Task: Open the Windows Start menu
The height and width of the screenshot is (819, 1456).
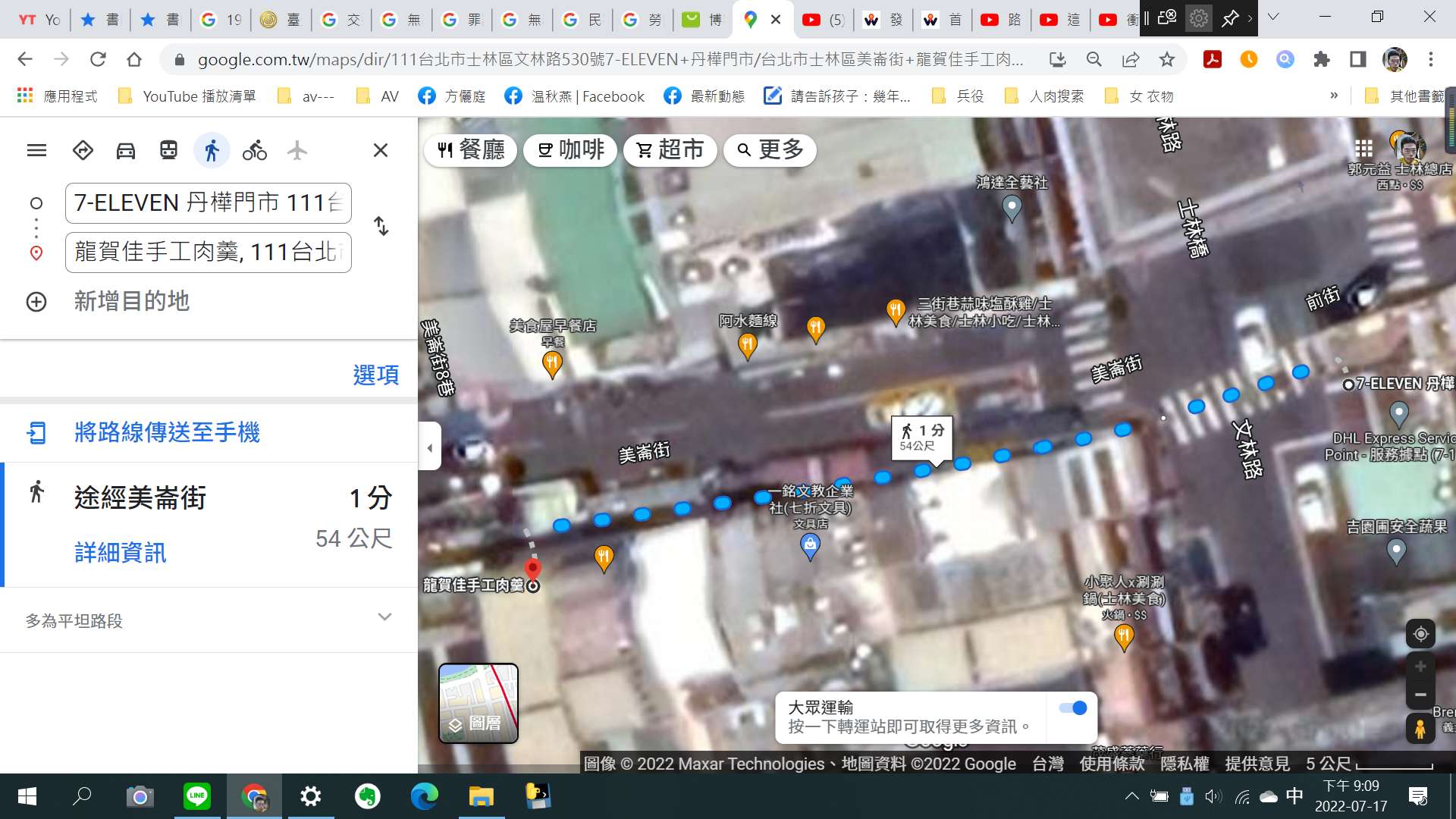Action: pos(27,796)
